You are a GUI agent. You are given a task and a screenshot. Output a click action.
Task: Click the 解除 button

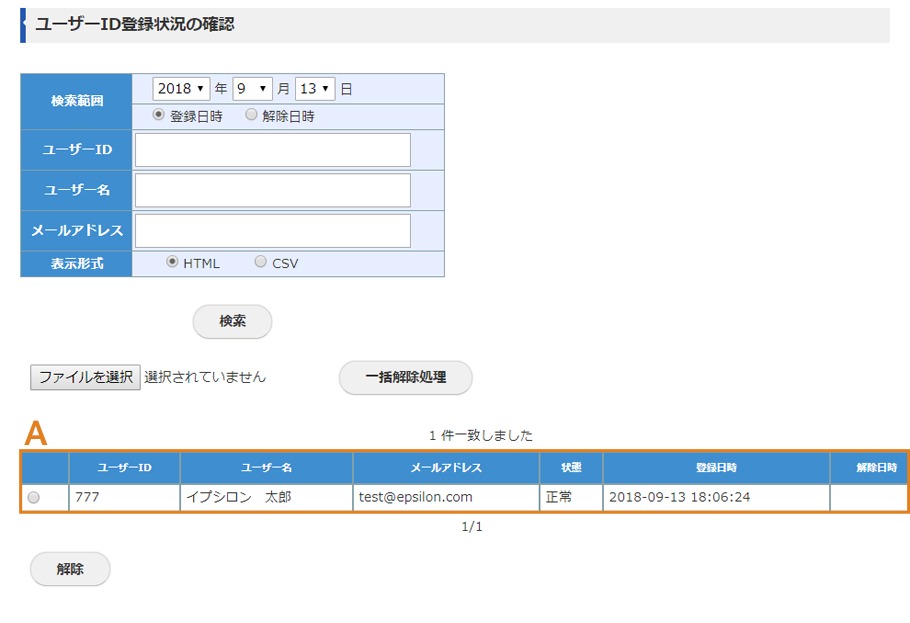(70, 569)
